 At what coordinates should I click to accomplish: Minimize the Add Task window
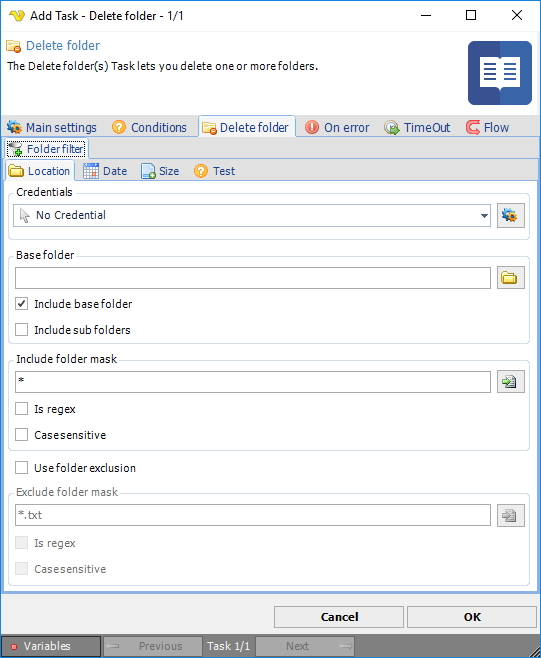(x=426, y=16)
